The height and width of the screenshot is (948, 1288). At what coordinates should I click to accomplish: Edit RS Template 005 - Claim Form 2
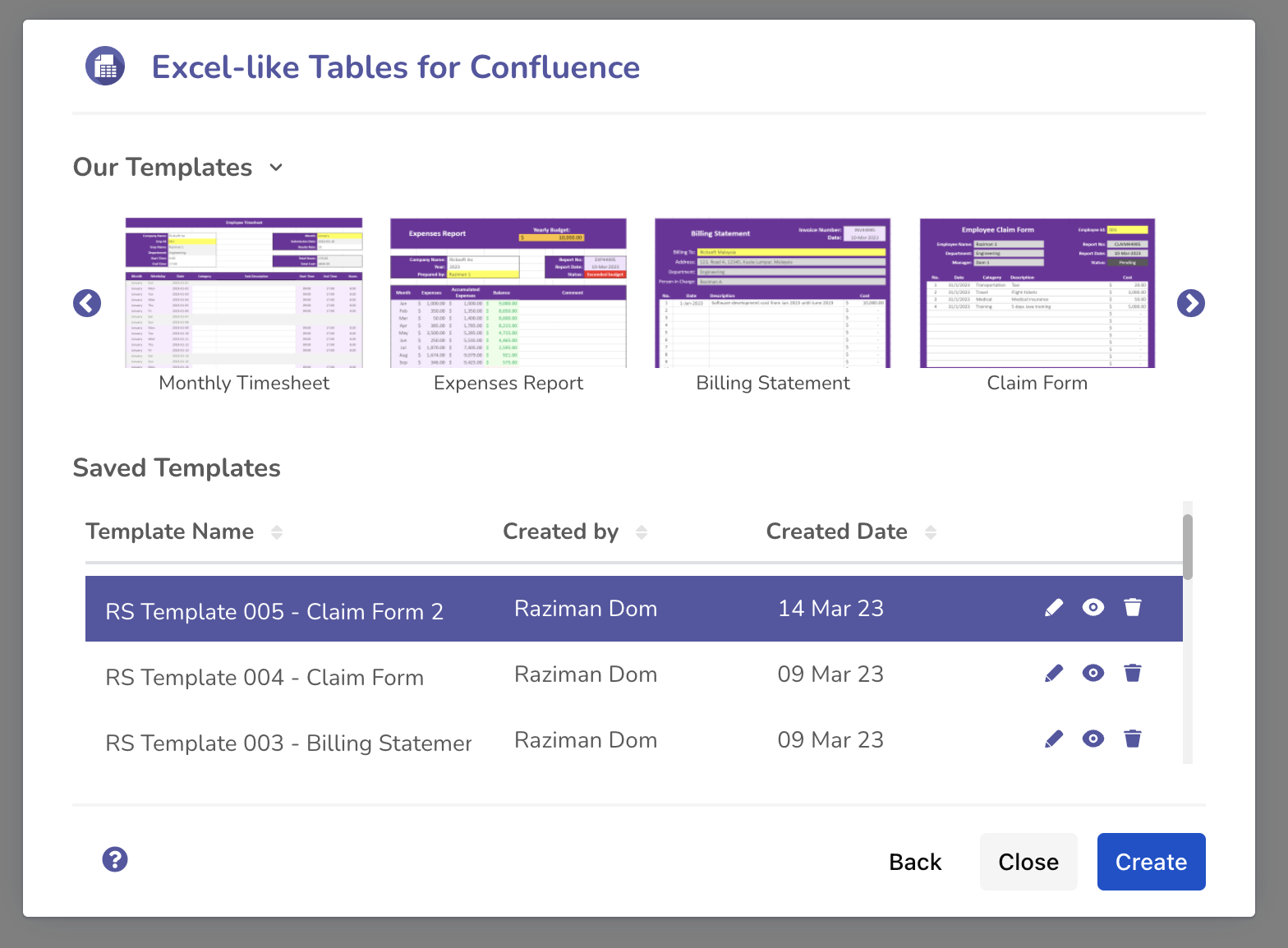(x=1054, y=608)
